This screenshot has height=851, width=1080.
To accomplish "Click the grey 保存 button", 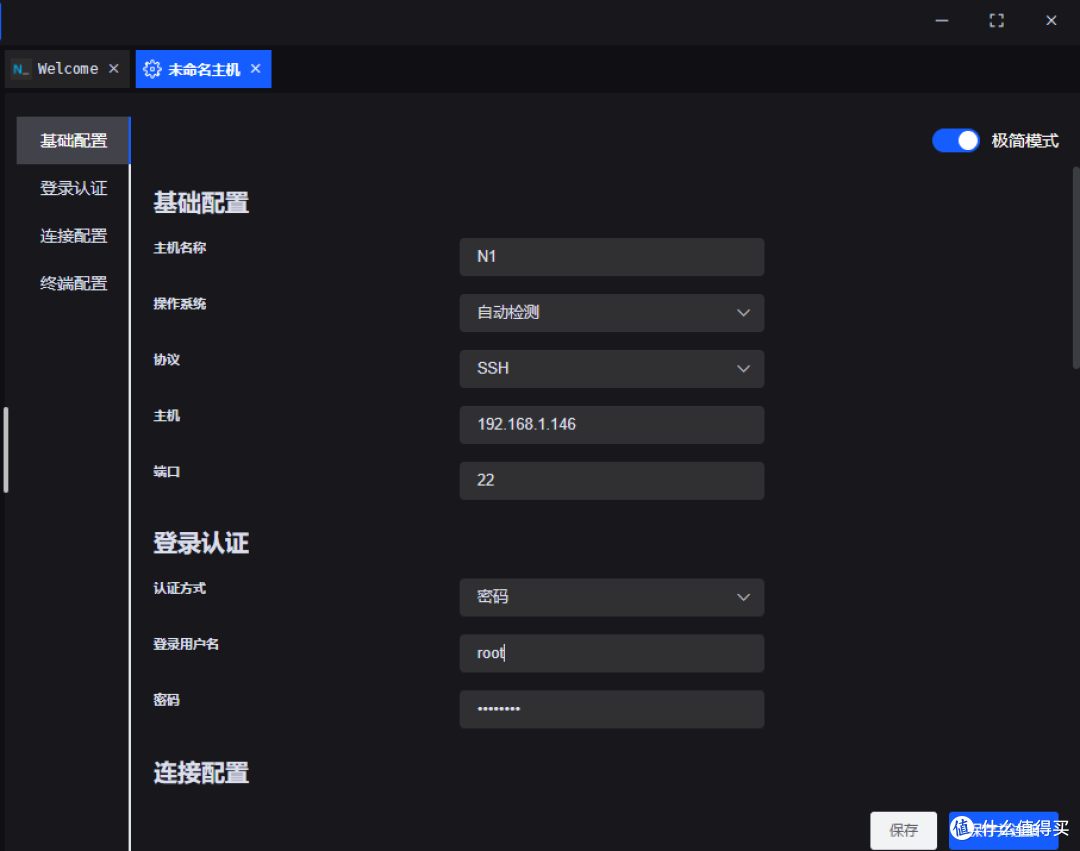I will pyautogui.click(x=903, y=830).
